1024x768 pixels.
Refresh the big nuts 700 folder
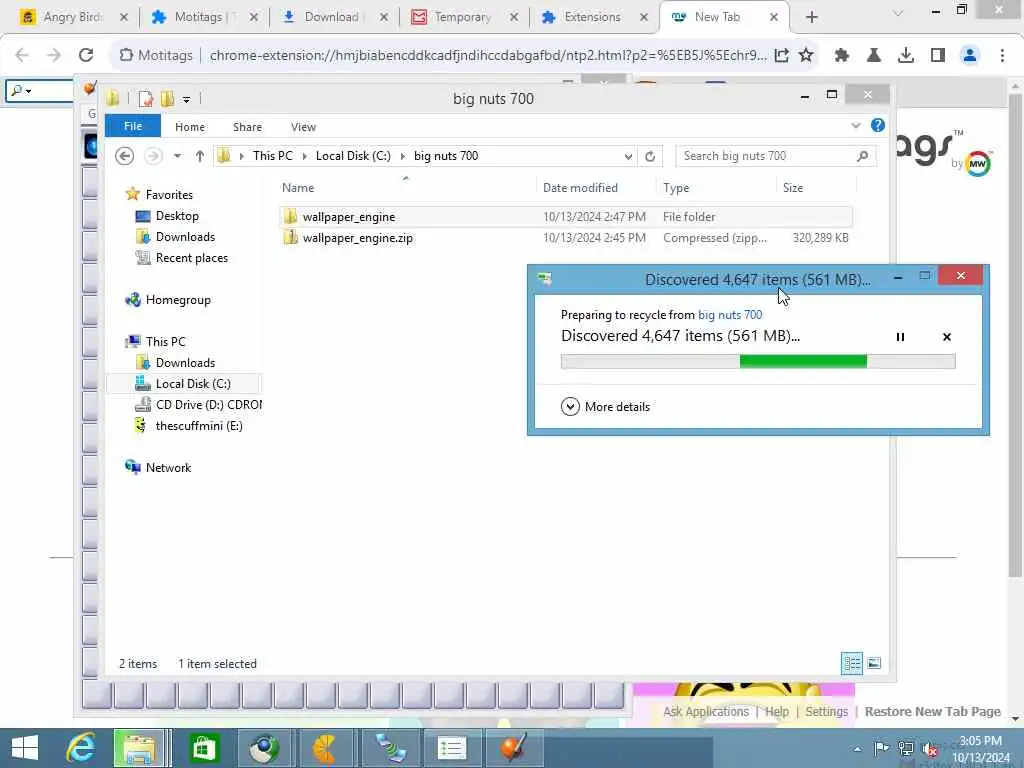click(650, 156)
